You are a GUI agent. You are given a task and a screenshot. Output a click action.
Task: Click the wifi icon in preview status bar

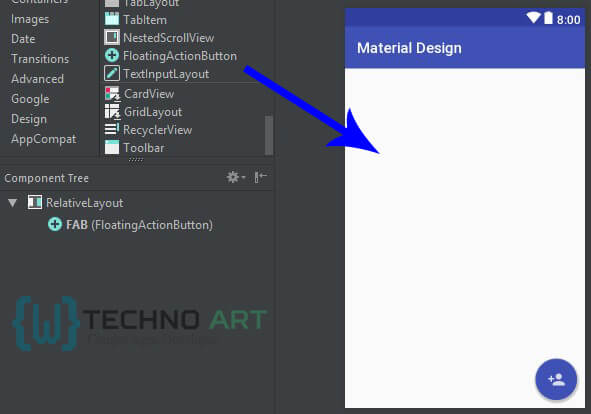pyautogui.click(x=533, y=17)
